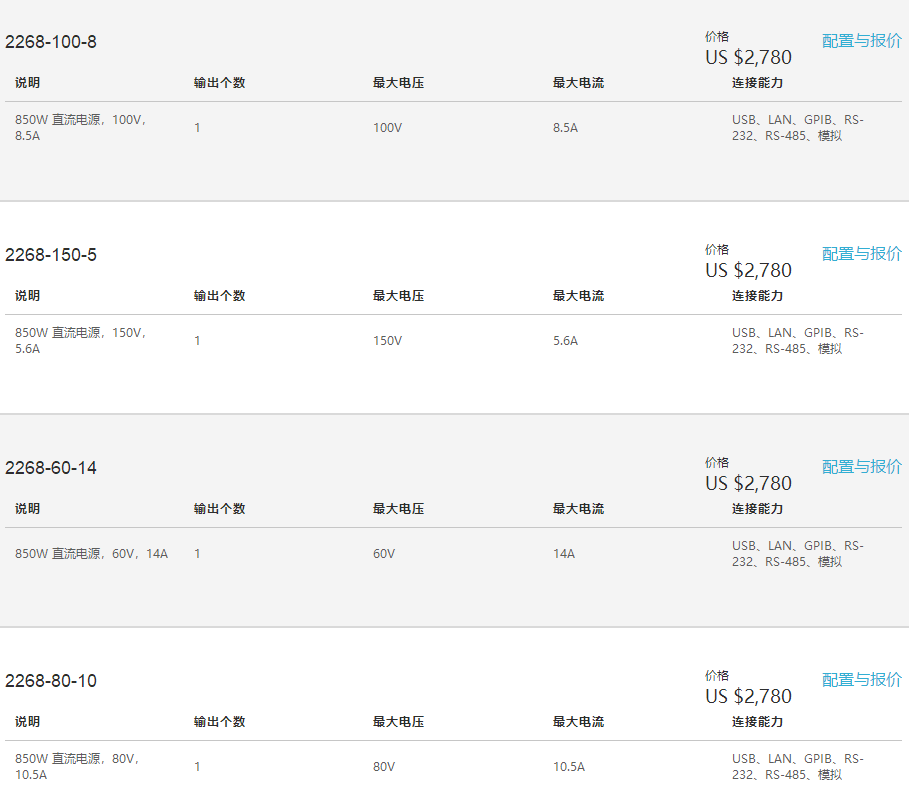909x810 pixels.
Task: Click the US $2,780 price of 2268-60-14
Action: [748, 483]
